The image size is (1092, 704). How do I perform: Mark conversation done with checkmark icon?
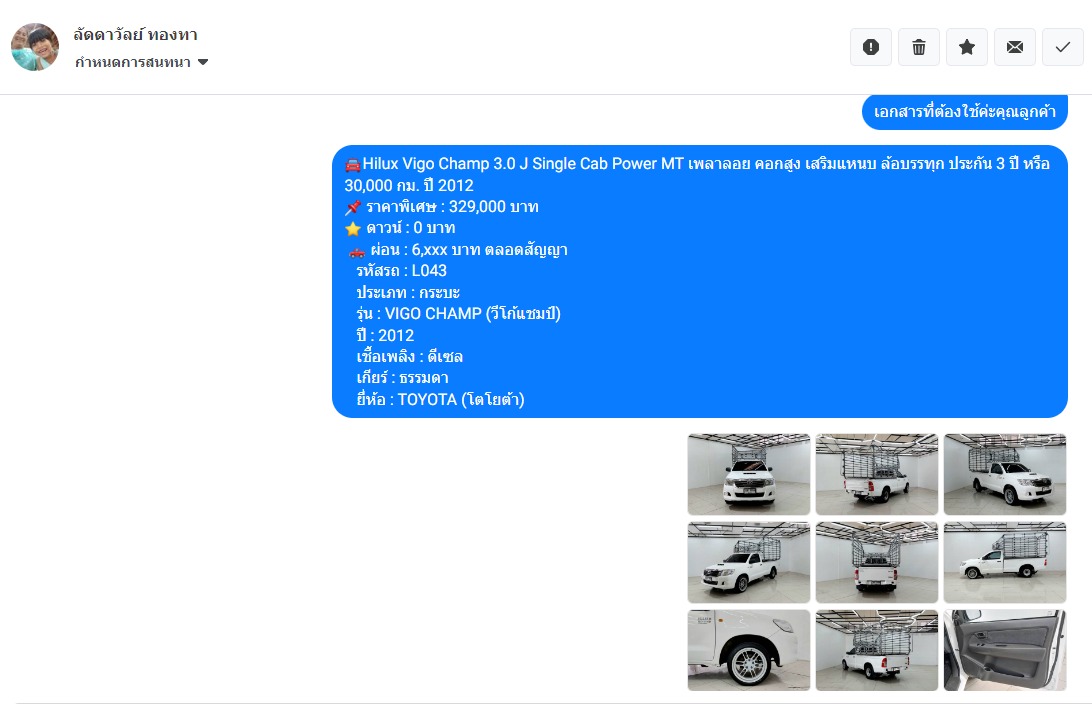point(1063,47)
